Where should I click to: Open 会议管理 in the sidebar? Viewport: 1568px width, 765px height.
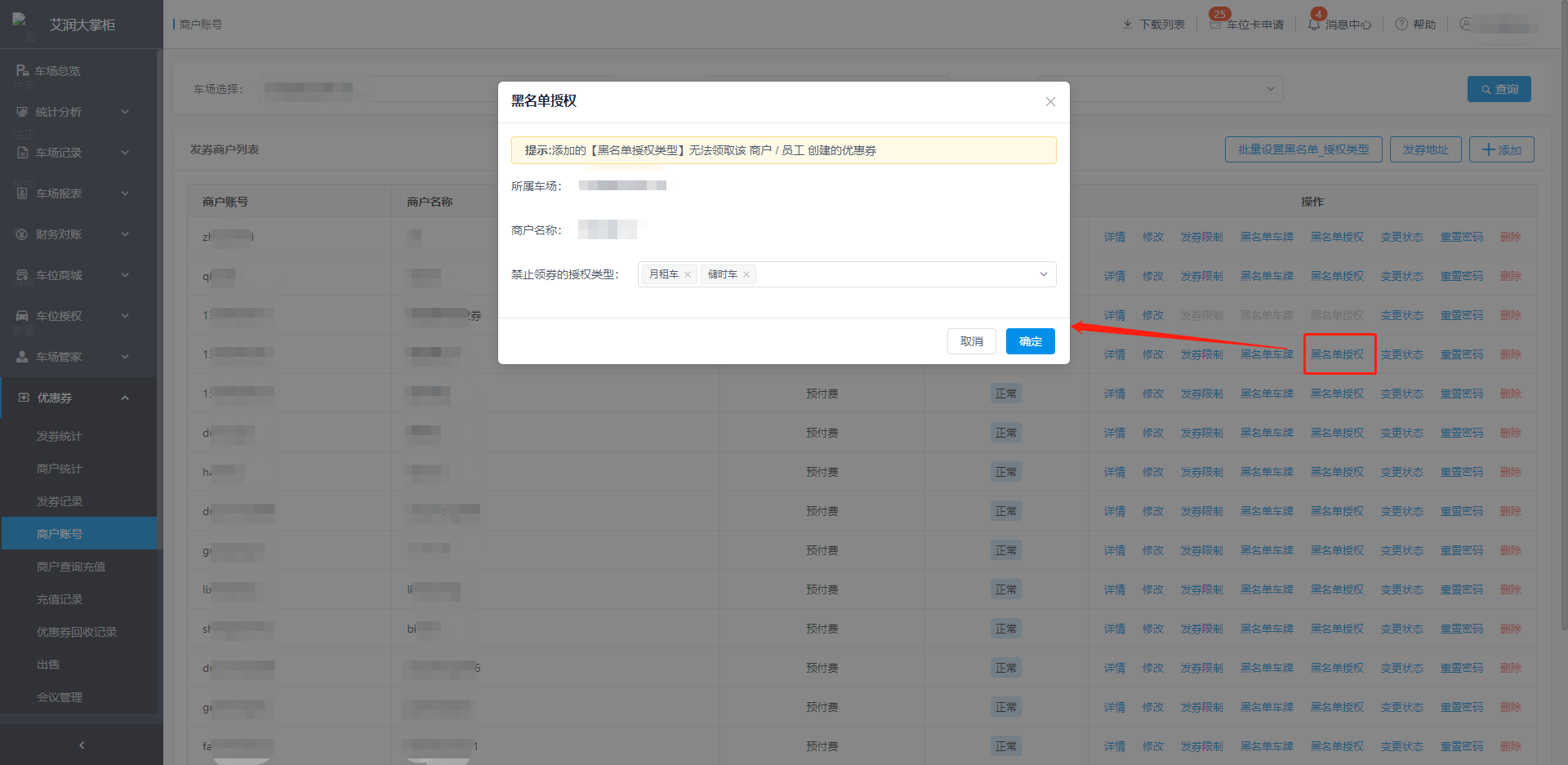click(60, 697)
